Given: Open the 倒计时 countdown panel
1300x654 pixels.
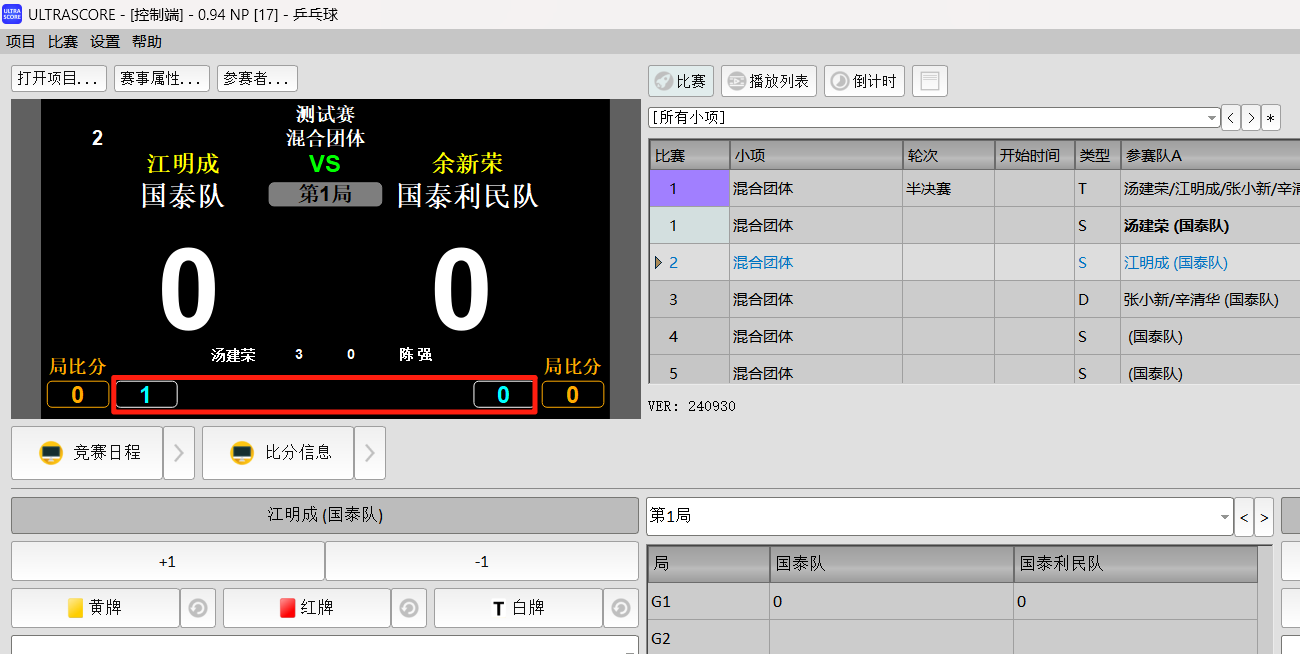Looking at the screenshot, I should point(864,81).
